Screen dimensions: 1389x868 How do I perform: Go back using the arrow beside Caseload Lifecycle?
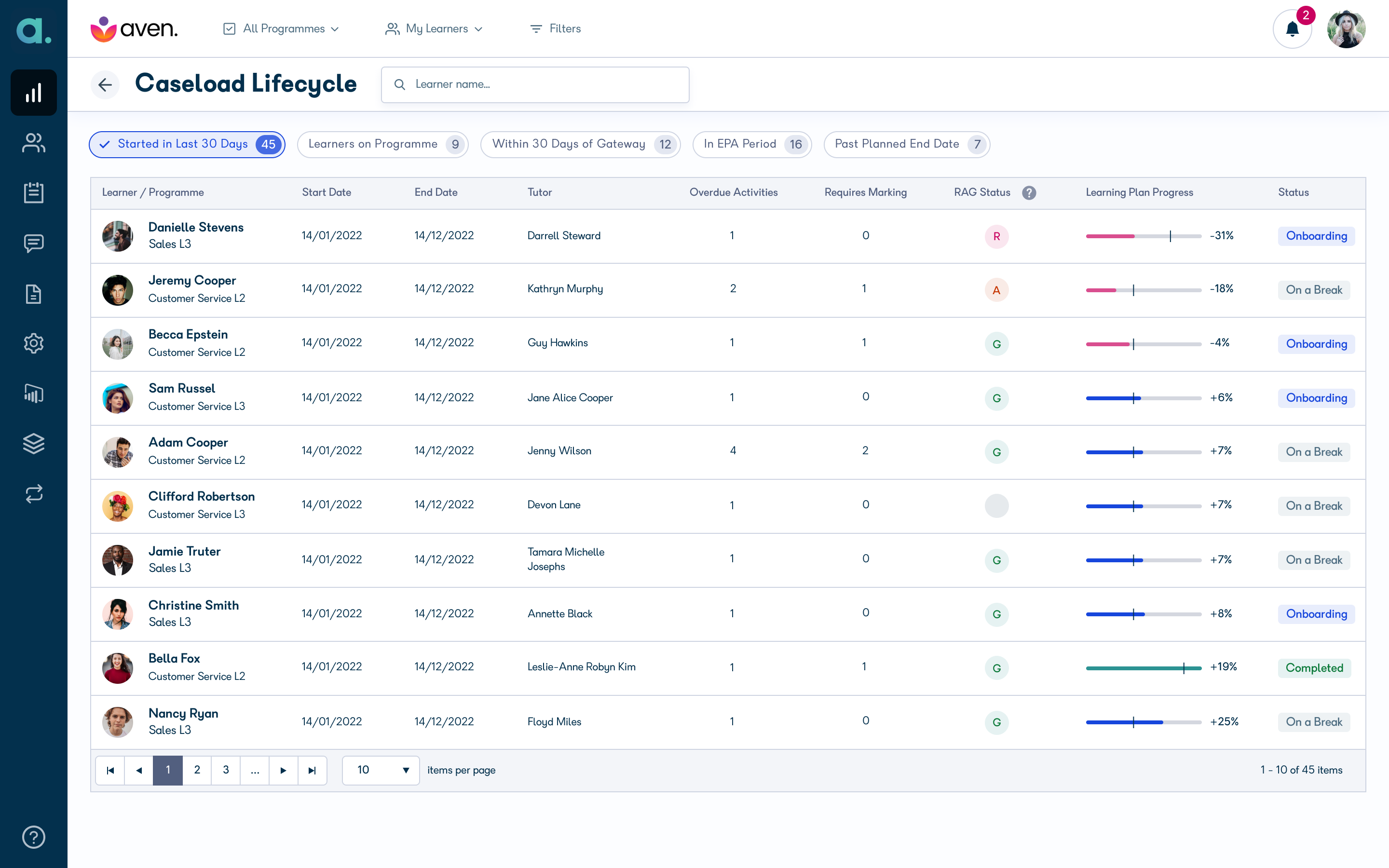point(105,85)
